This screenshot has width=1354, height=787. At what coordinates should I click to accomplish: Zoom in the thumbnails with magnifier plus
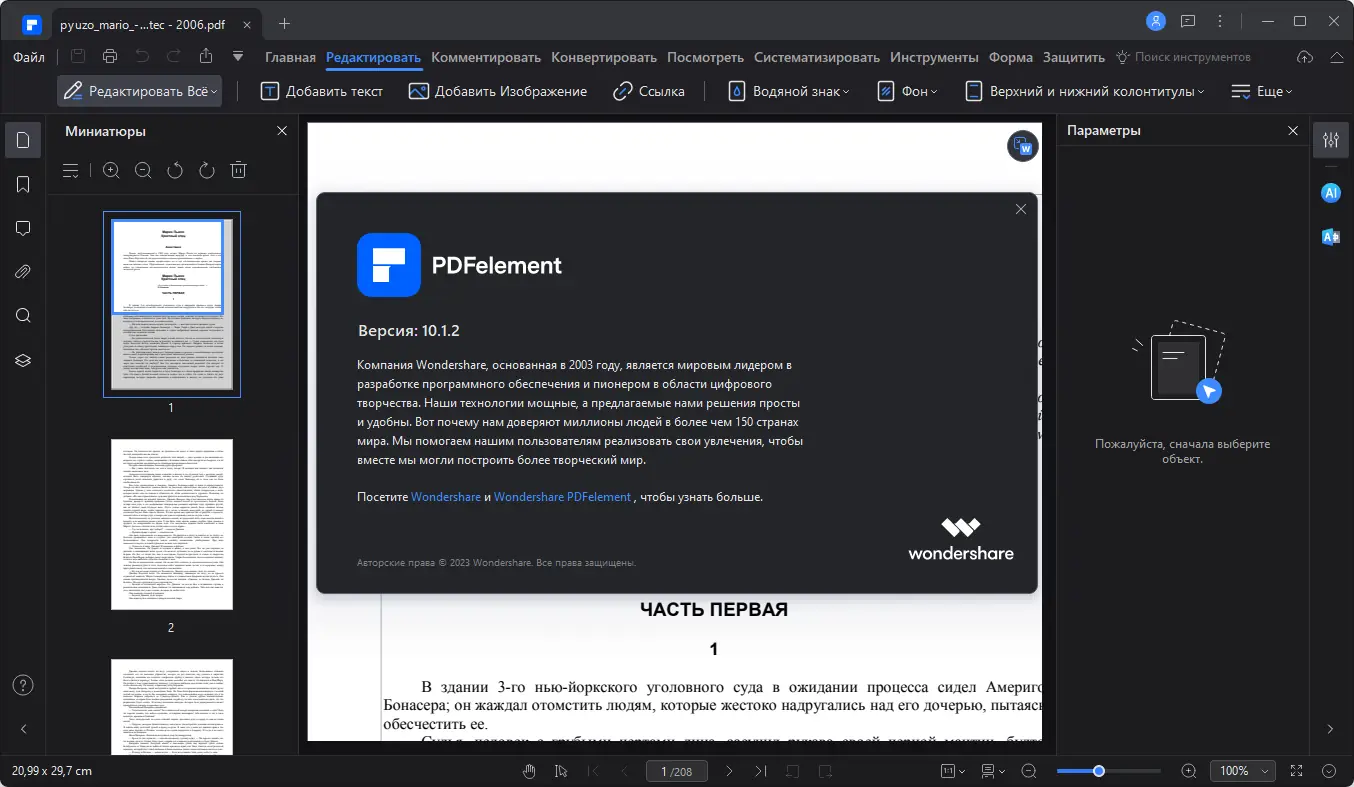click(111, 171)
